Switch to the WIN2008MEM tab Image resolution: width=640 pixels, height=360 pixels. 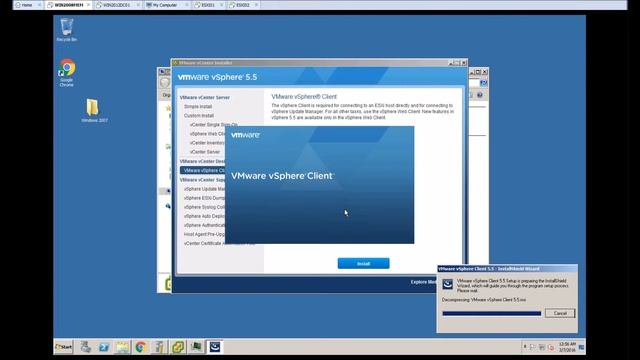coord(69,5)
